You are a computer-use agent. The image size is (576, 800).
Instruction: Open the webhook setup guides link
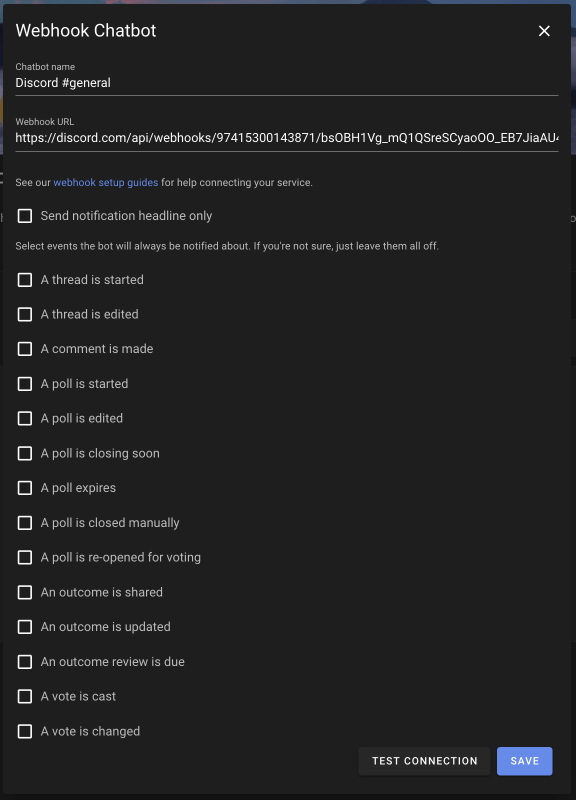pos(106,183)
